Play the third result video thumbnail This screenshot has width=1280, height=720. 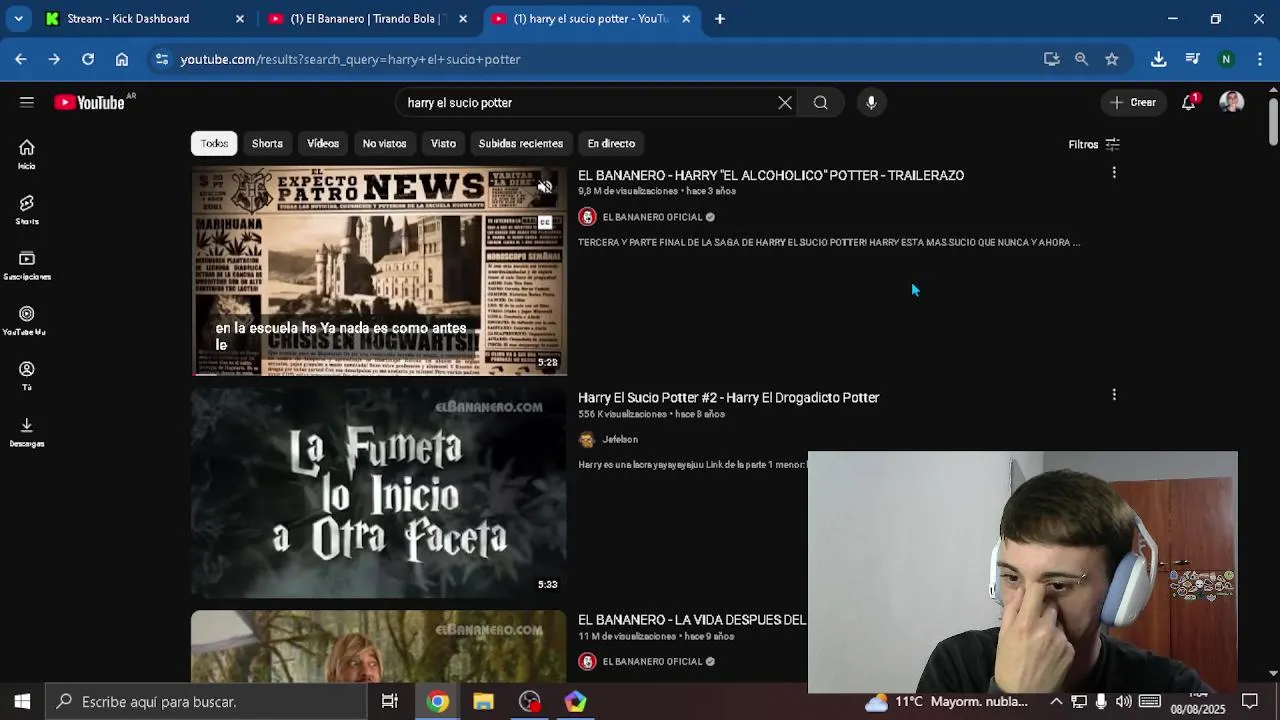(x=379, y=647)
